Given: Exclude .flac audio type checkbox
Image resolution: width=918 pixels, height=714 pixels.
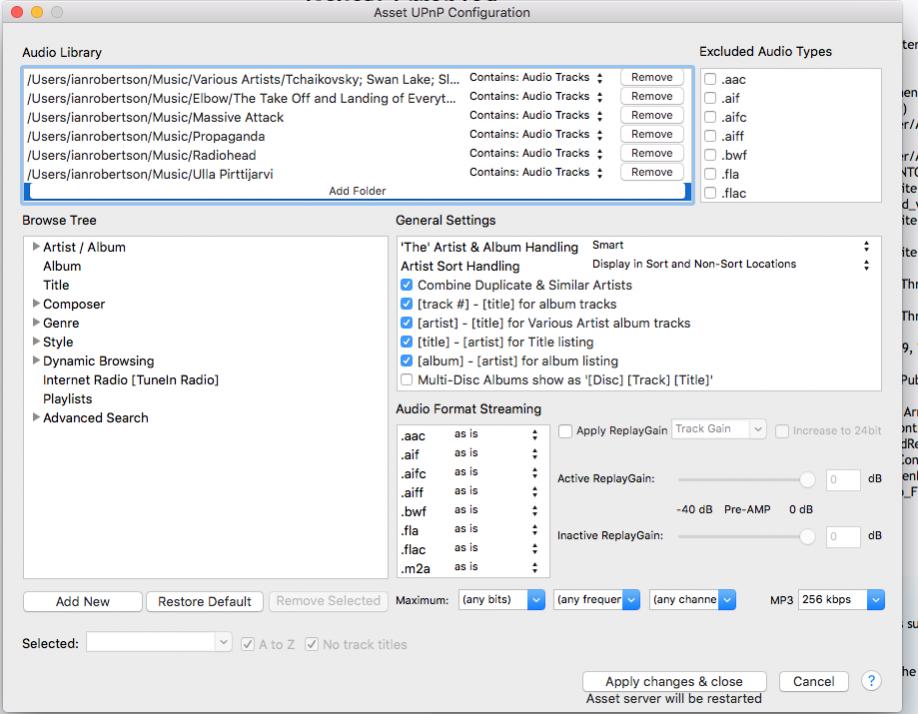Looking at the screenshot, I should coord(709,193).
